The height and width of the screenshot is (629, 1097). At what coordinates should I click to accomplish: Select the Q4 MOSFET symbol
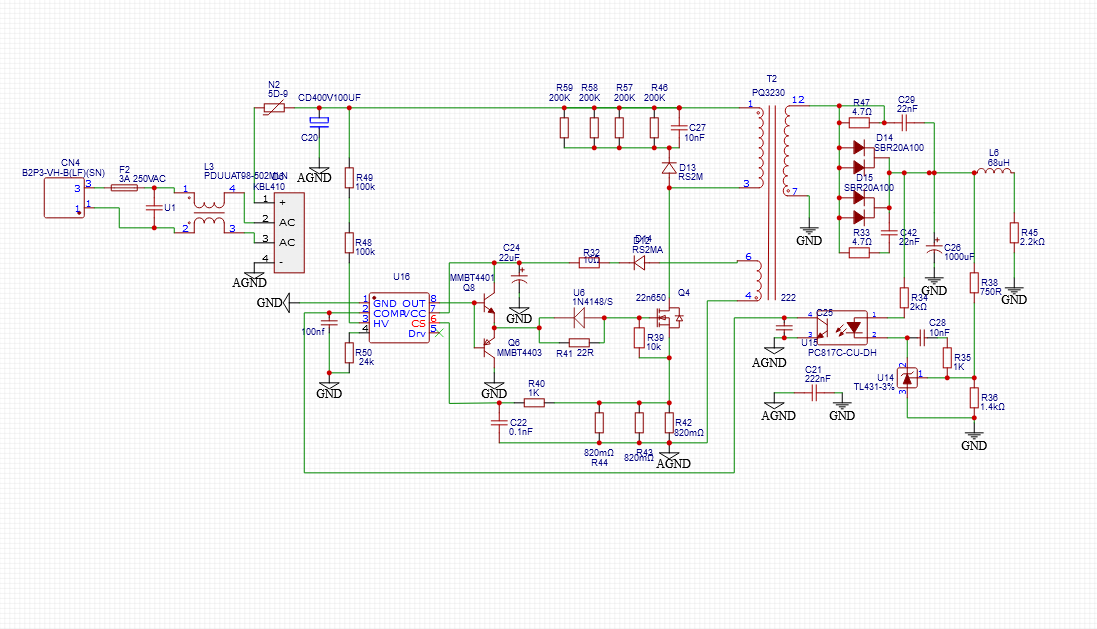tap(669, 318)
